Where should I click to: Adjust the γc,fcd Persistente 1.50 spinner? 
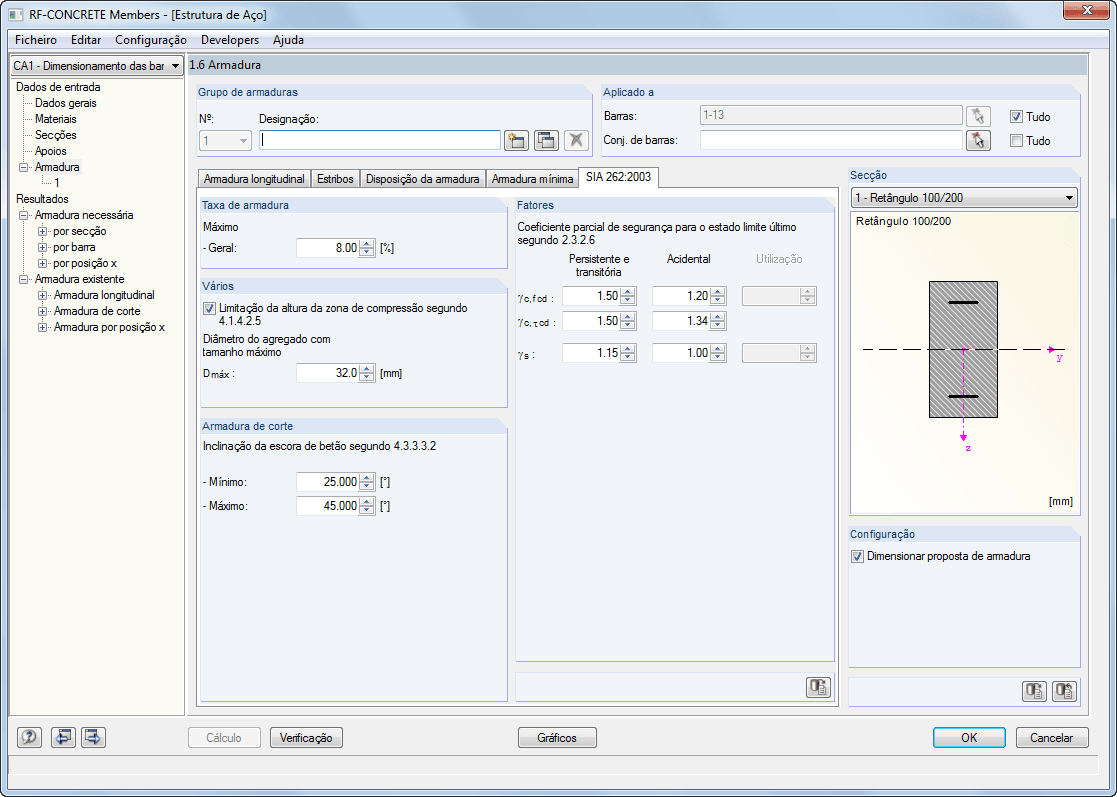[628, 296]
